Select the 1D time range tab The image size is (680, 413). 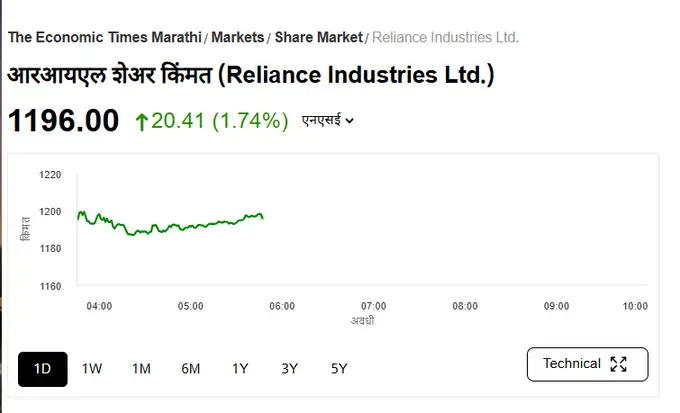pyautogui.click(x=43, y=368)
